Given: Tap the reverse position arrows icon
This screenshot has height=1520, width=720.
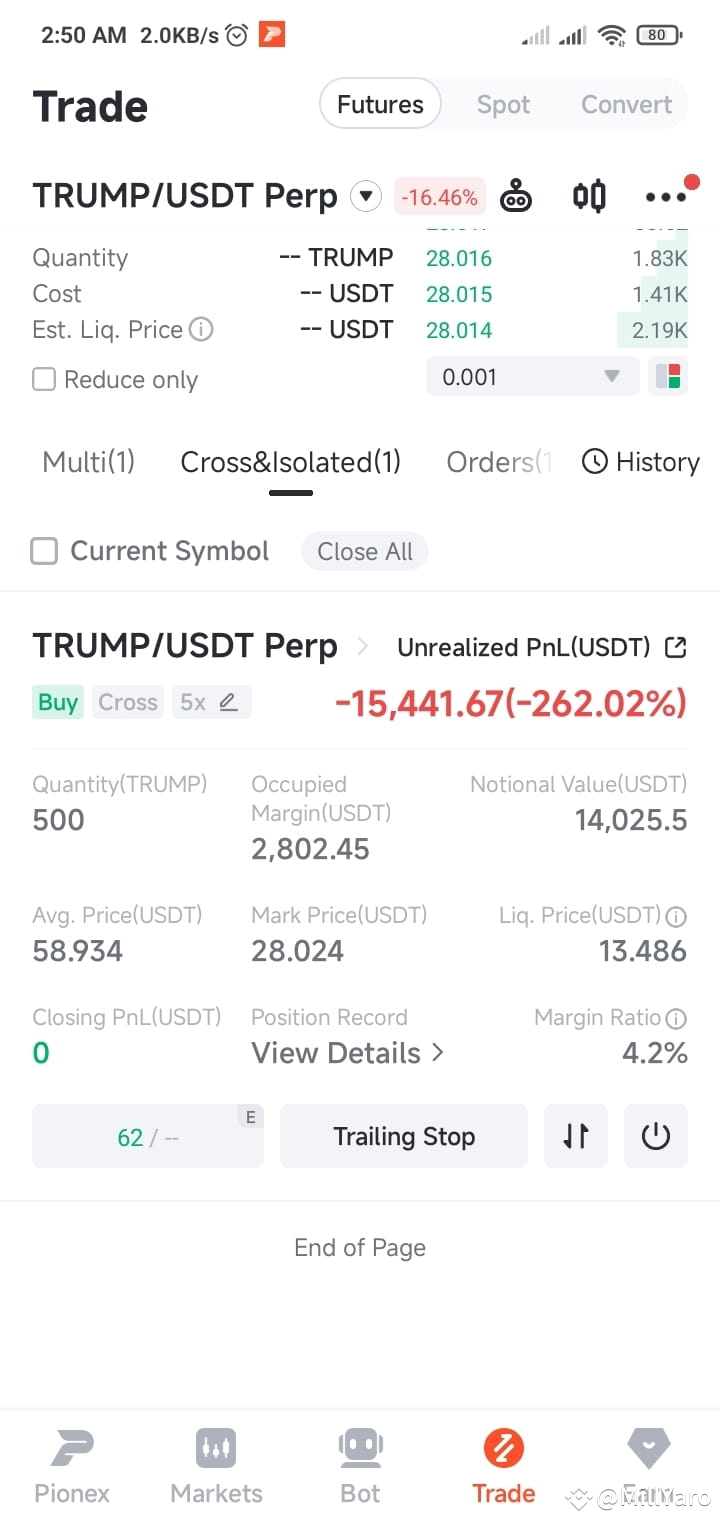Looking at the screenshot, I should click(x=576, y=1136).
